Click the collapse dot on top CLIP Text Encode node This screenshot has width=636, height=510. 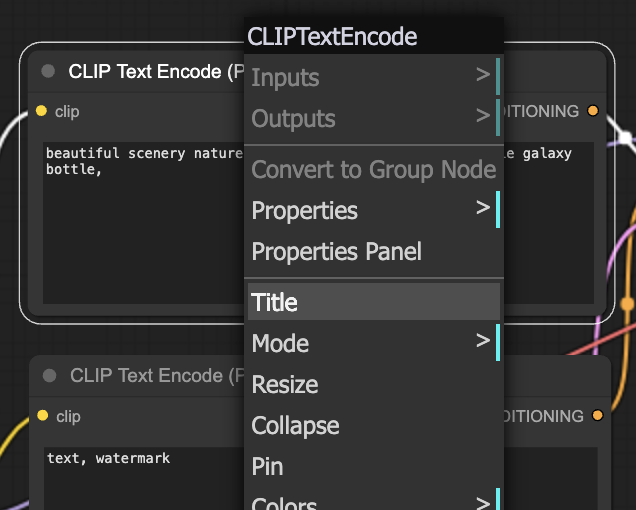[x=48, y=71]
